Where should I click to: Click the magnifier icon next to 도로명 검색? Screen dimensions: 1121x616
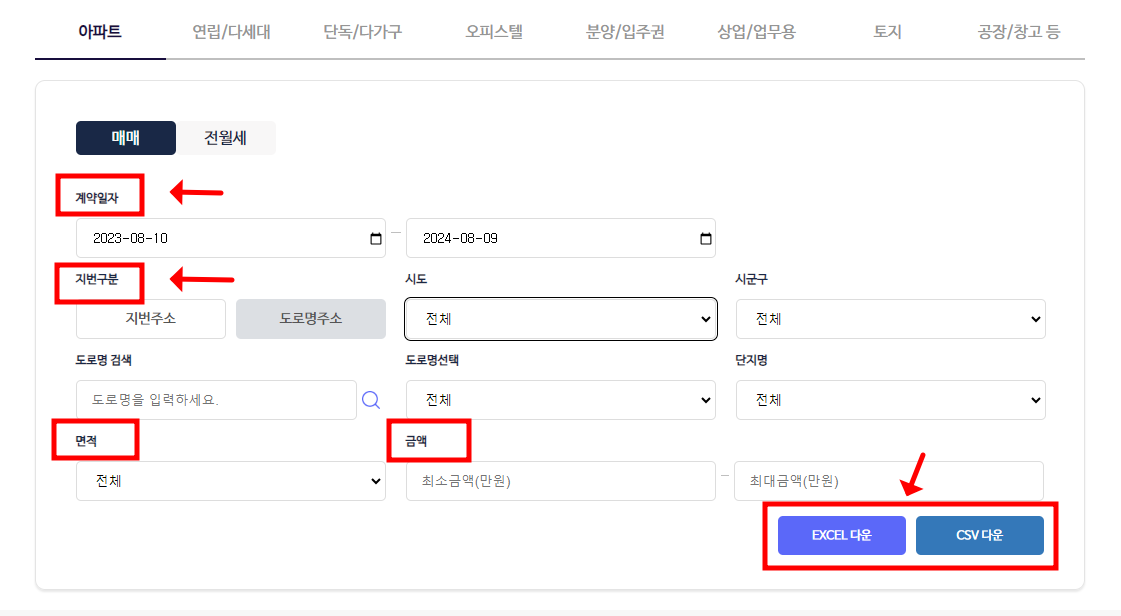371,399
